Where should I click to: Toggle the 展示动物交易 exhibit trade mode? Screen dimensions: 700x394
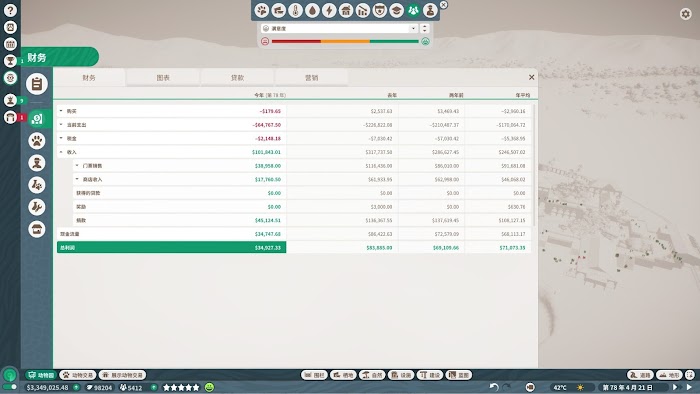[x=122, y=375]
